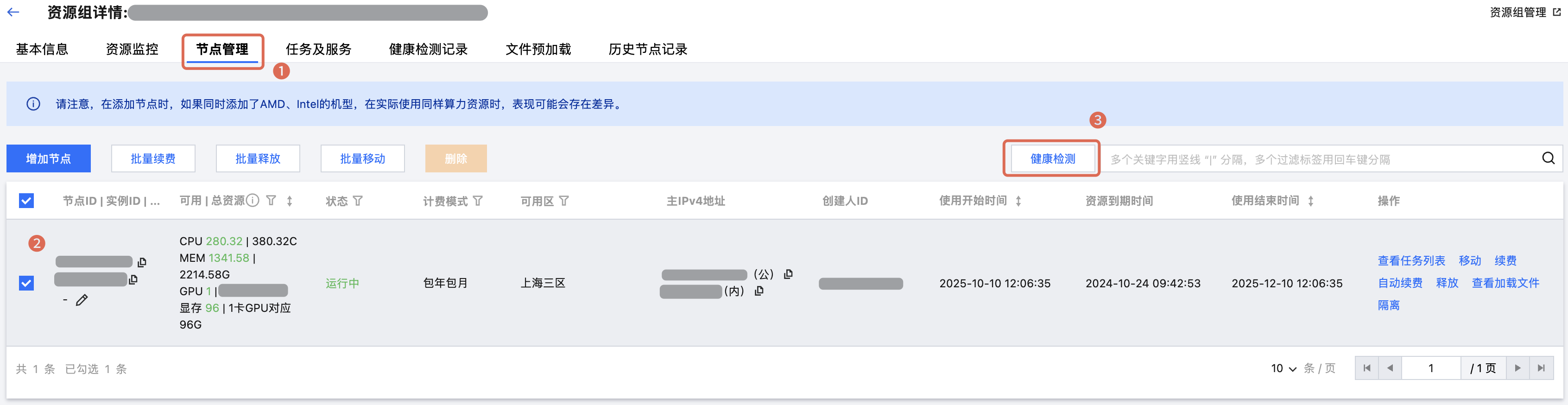Click the 查看任务列表 link
This screenshot has width=1568, height=405.
[1411, 261]
